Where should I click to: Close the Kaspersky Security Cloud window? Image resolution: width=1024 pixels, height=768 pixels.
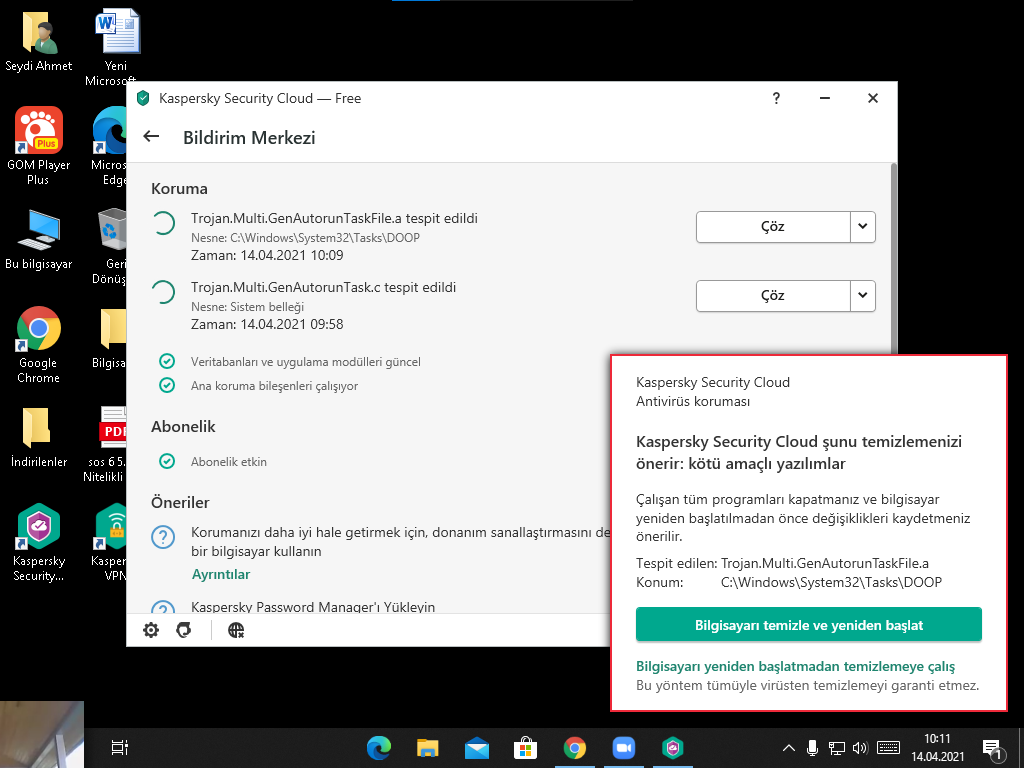872,98
